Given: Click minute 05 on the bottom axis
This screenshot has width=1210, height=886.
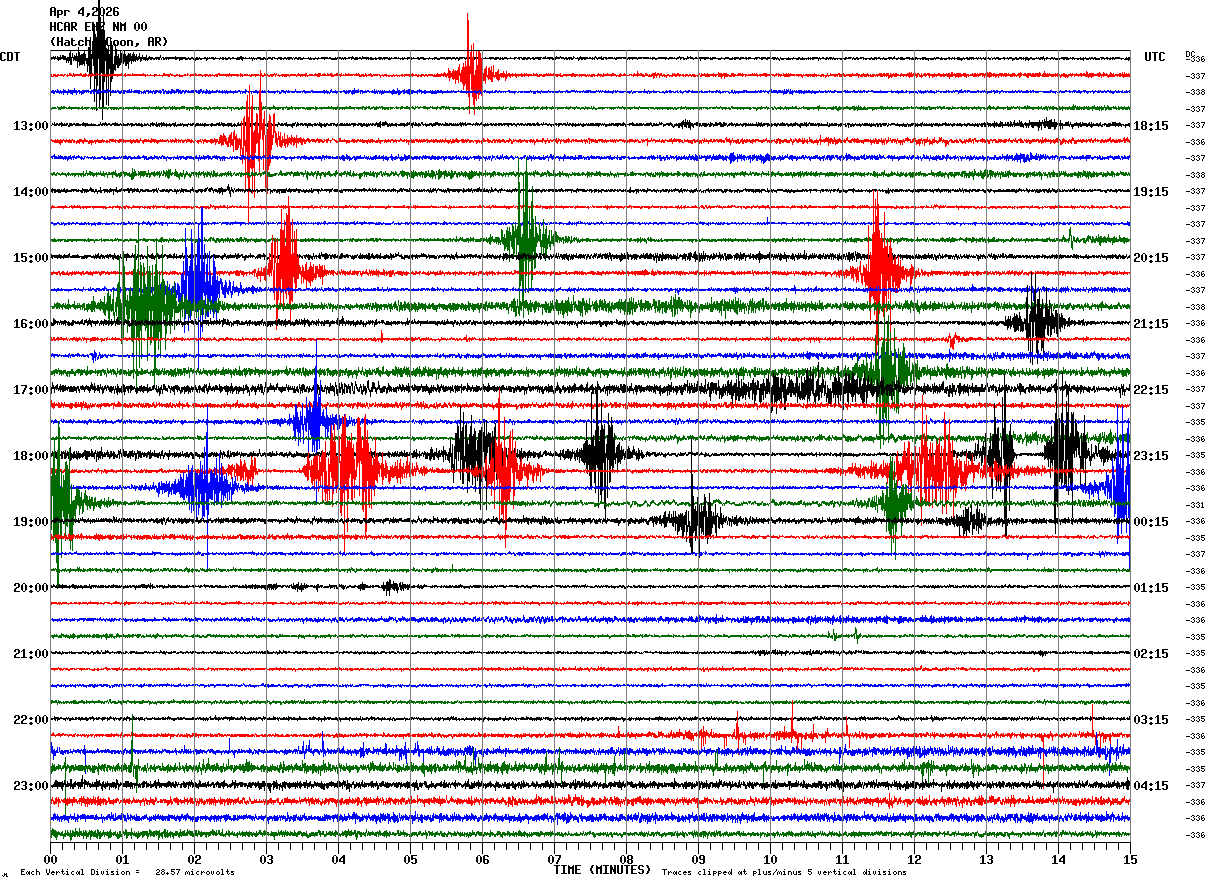Looking at the screenshot, I should 410,859.
